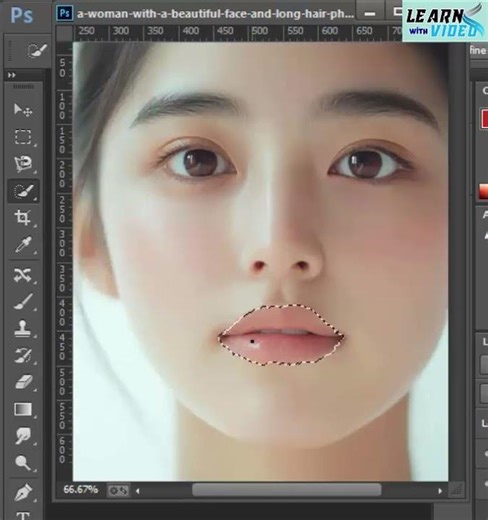Screen dimensions: 488x520
Task: Select the Smudge tool
Action: [23, 436]
